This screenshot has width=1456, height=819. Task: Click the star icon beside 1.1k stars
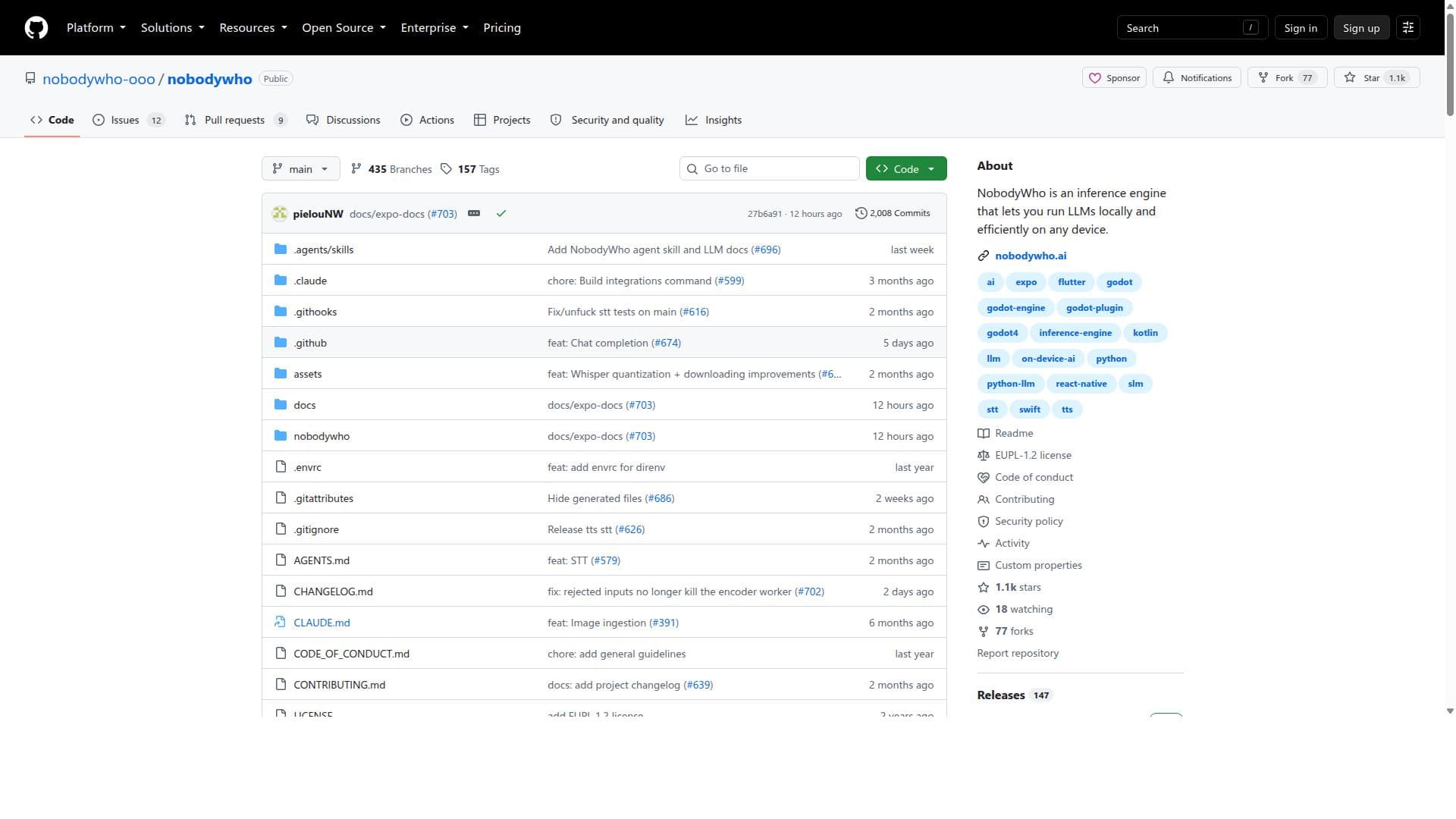(x=984, y=588)
